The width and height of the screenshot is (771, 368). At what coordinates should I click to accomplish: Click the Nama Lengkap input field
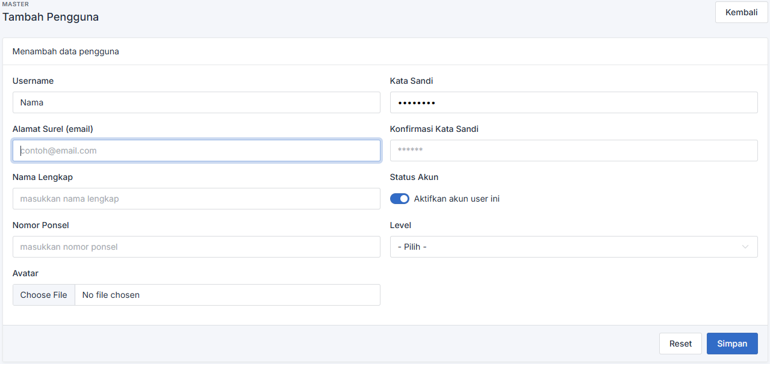tap(196, 199)
